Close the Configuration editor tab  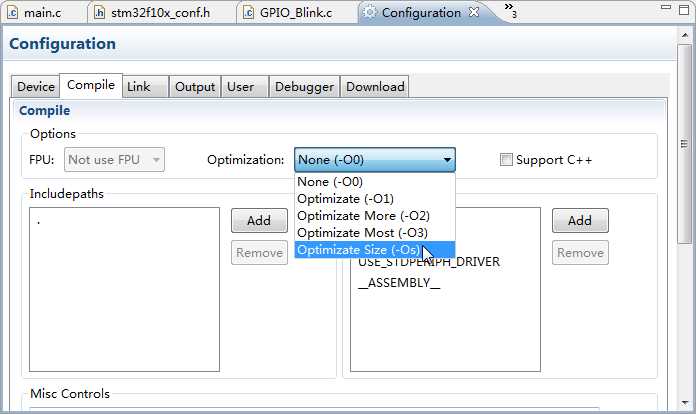tap(474, 12)
